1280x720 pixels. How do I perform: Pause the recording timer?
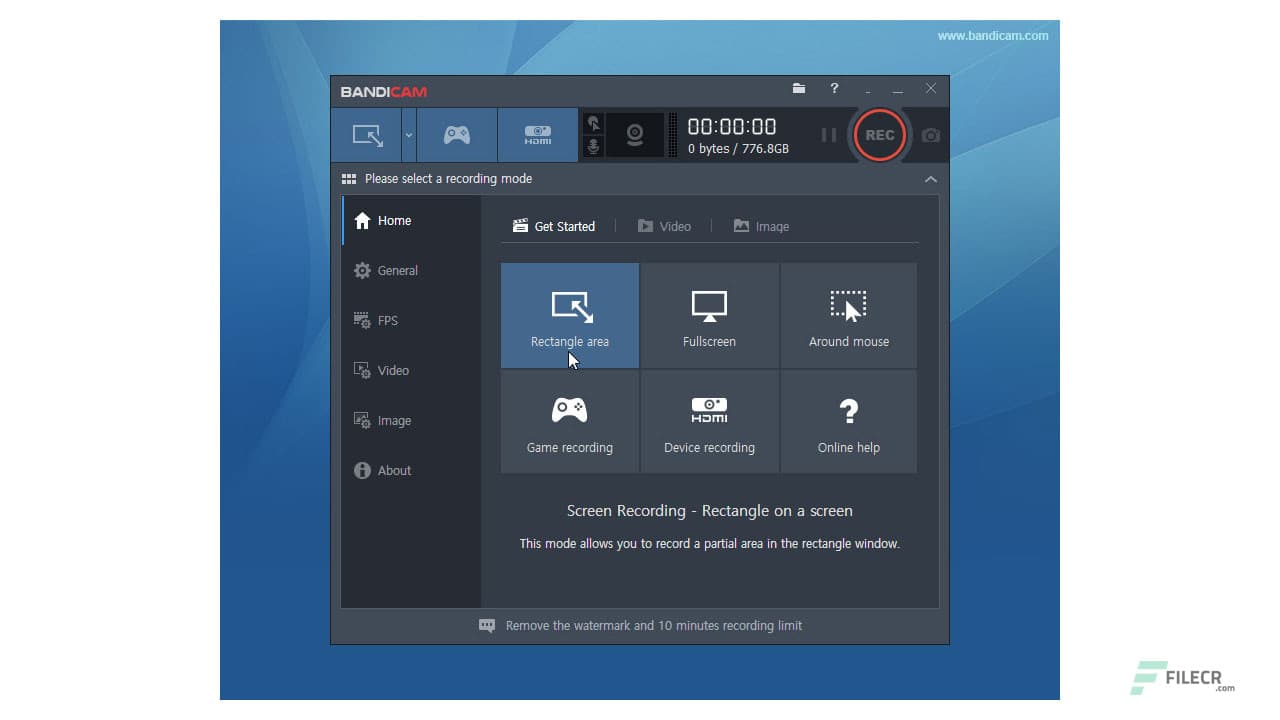(828, 135)
